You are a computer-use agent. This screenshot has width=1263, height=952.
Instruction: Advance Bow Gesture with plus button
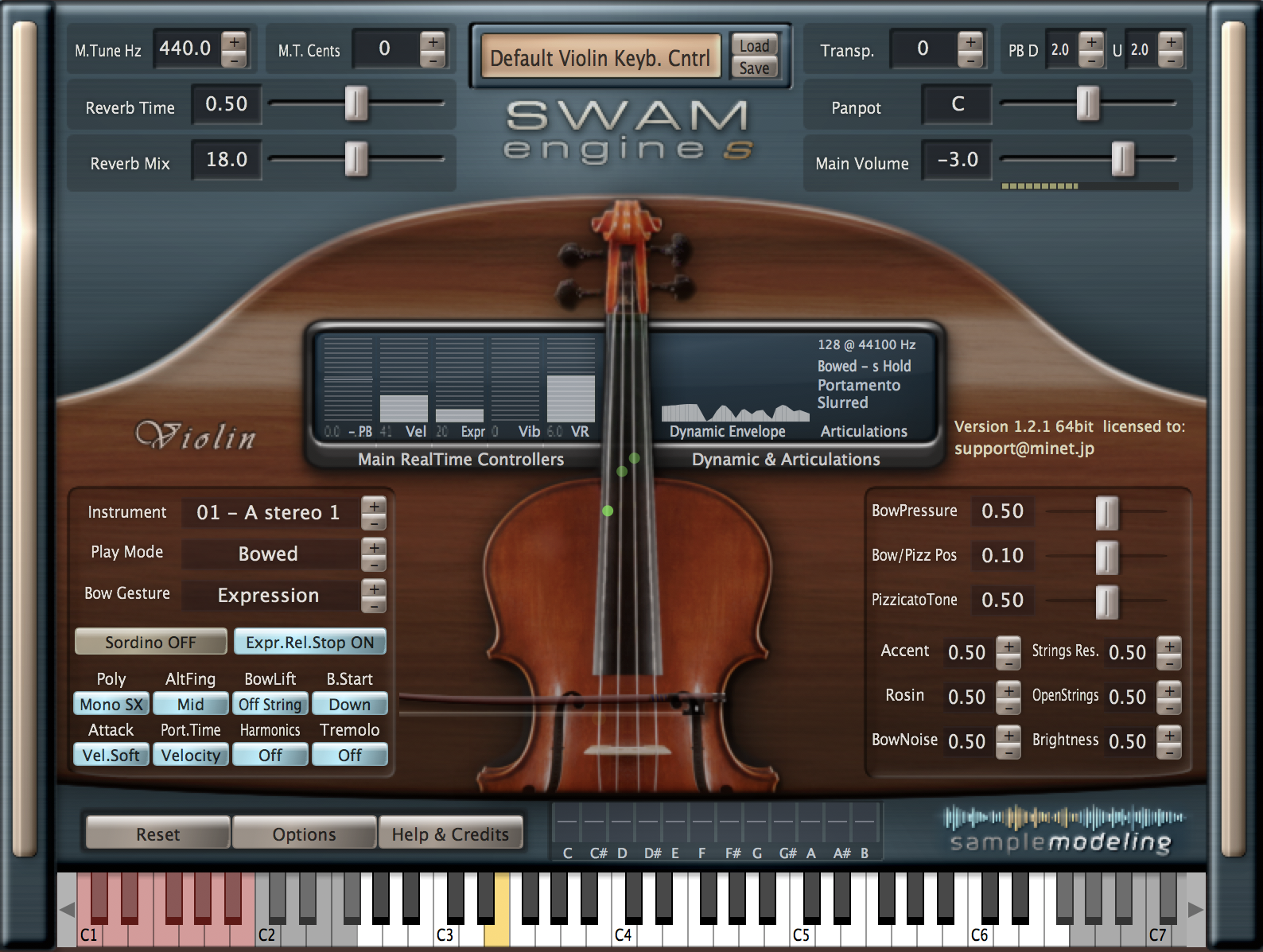(374, 587)
